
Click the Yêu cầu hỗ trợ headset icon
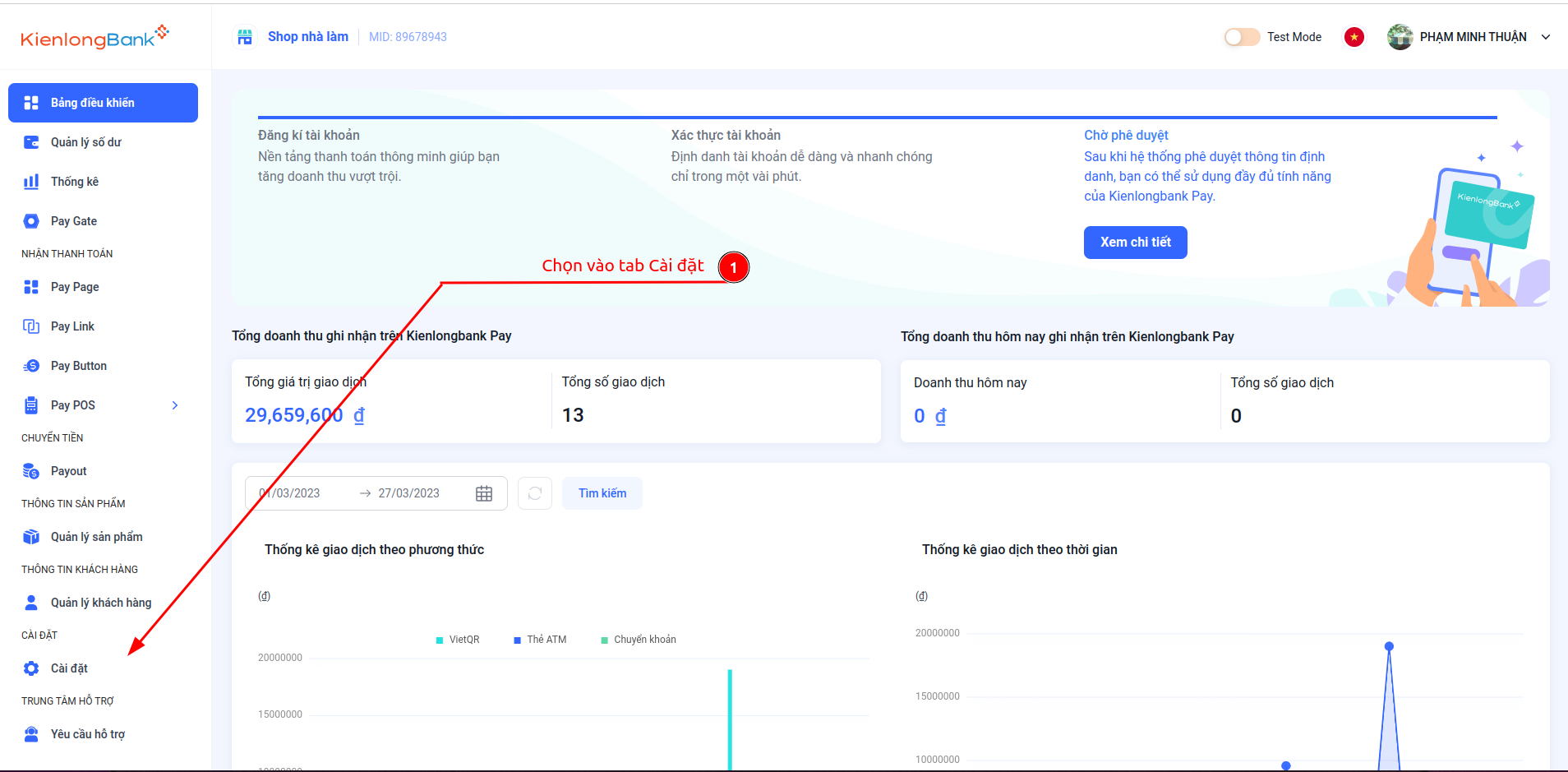click(31, 734)
